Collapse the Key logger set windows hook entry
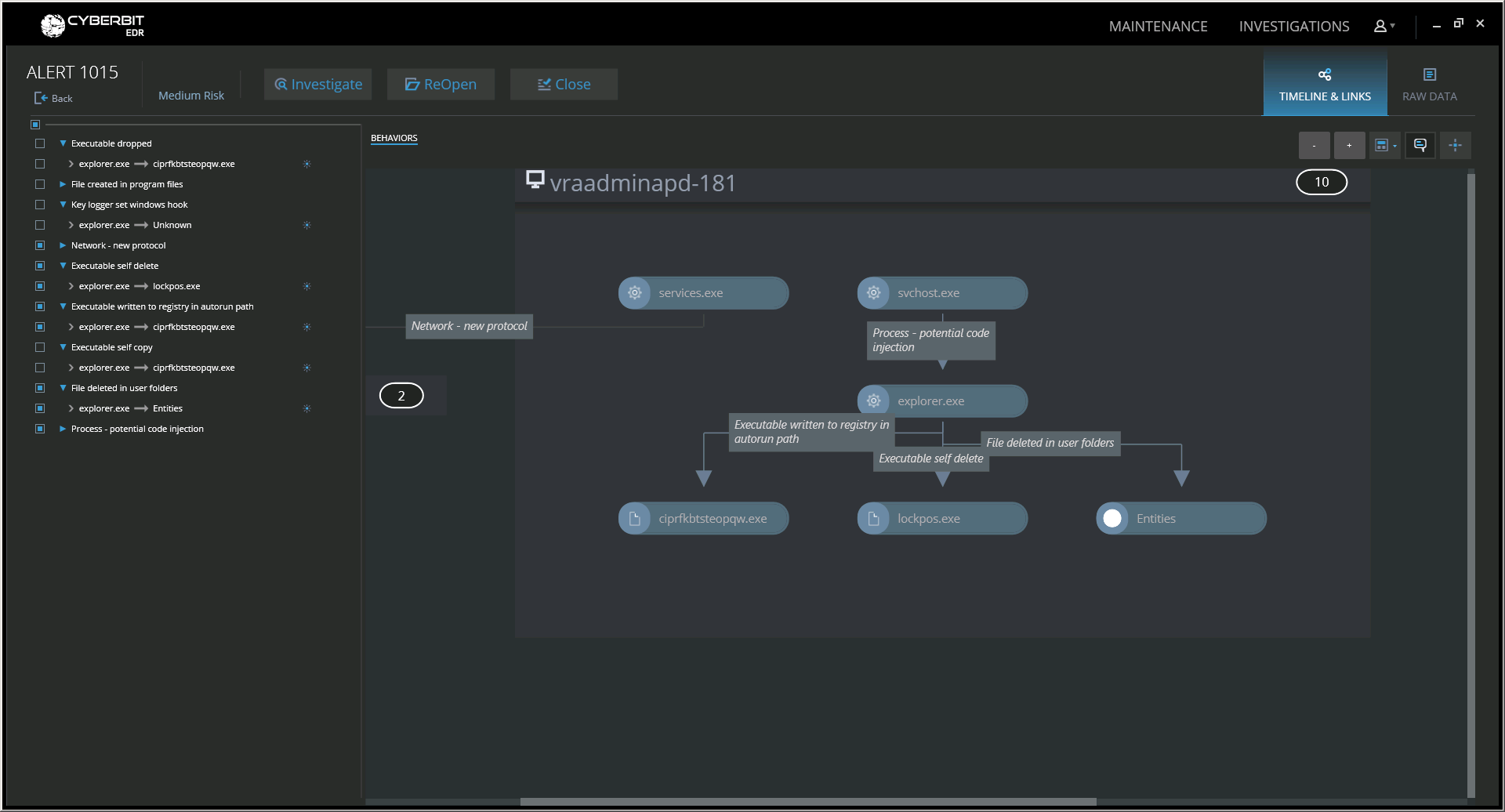 pos(63,205)
